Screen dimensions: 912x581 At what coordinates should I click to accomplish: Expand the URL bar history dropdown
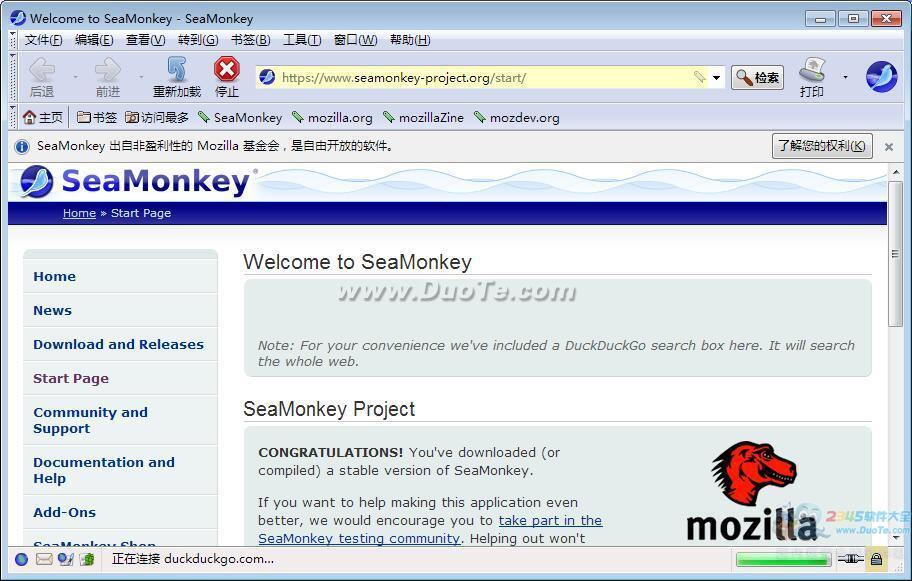point(717,77)
